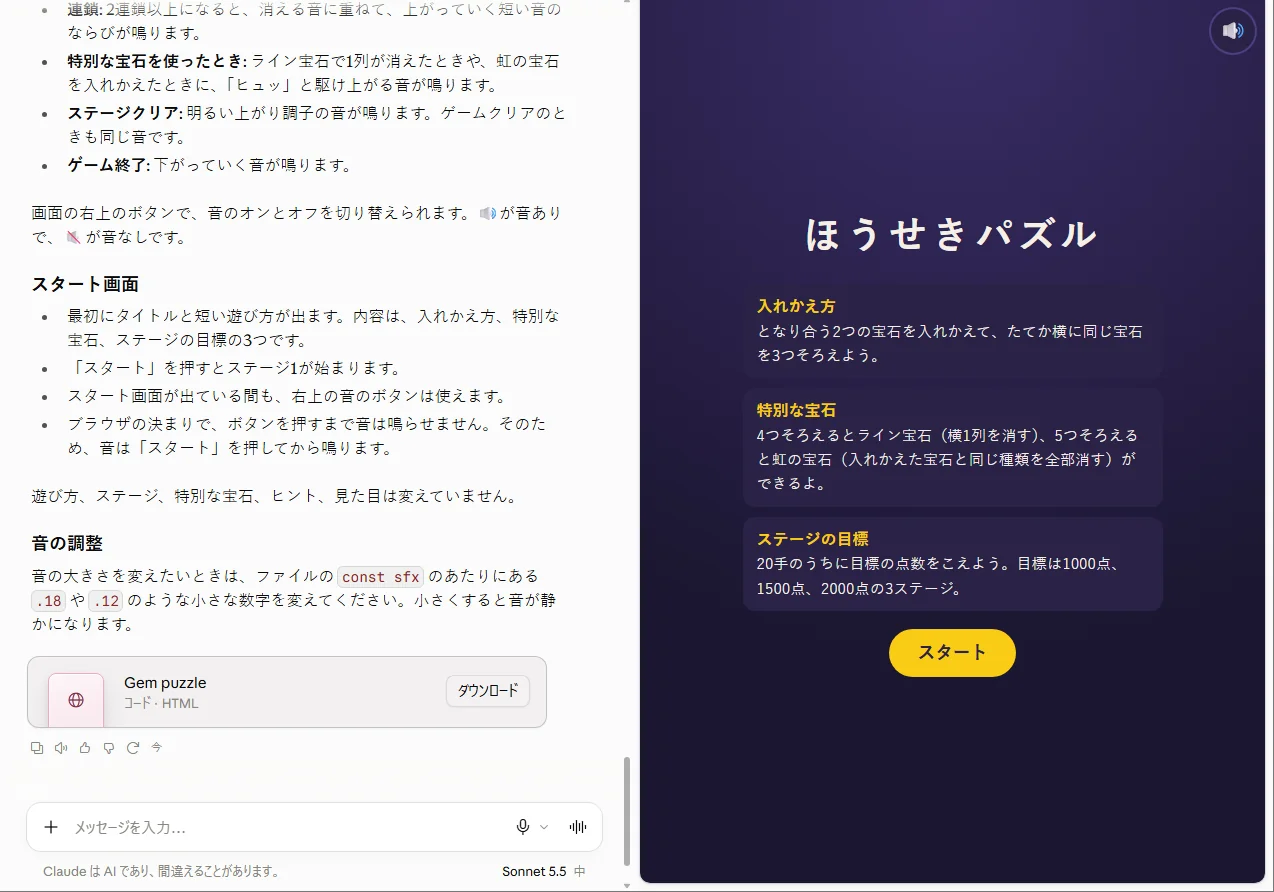Expand the microphone options chevron

(x=544, y=827)
